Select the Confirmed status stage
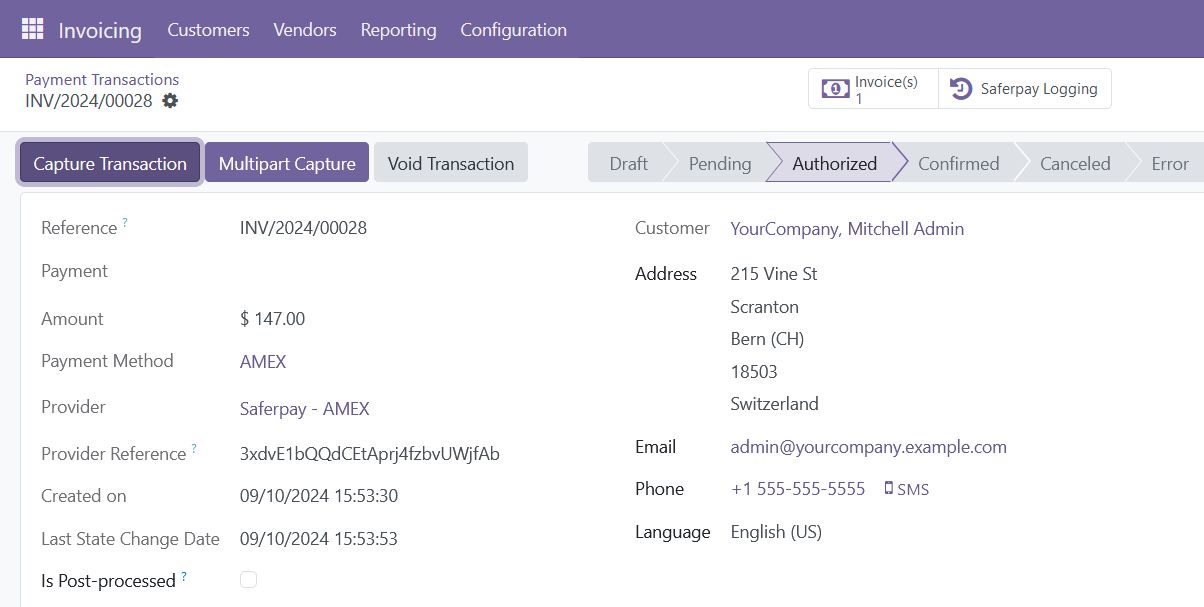1204x607 pixels. (958, 163)
